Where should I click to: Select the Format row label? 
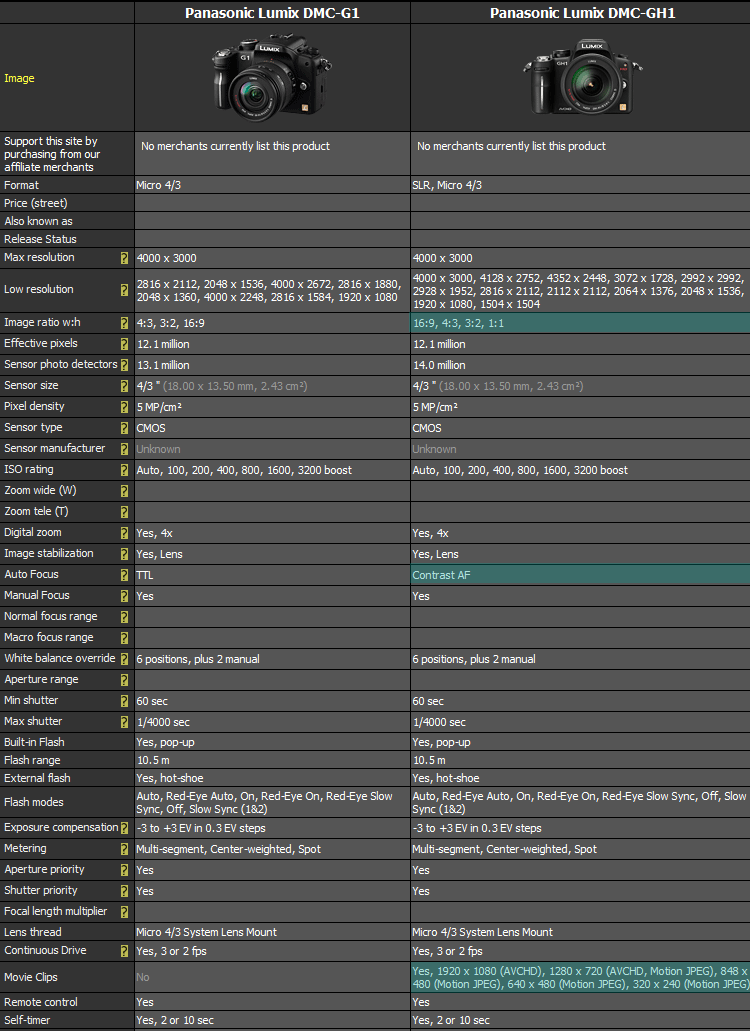(x=21, y=185)
